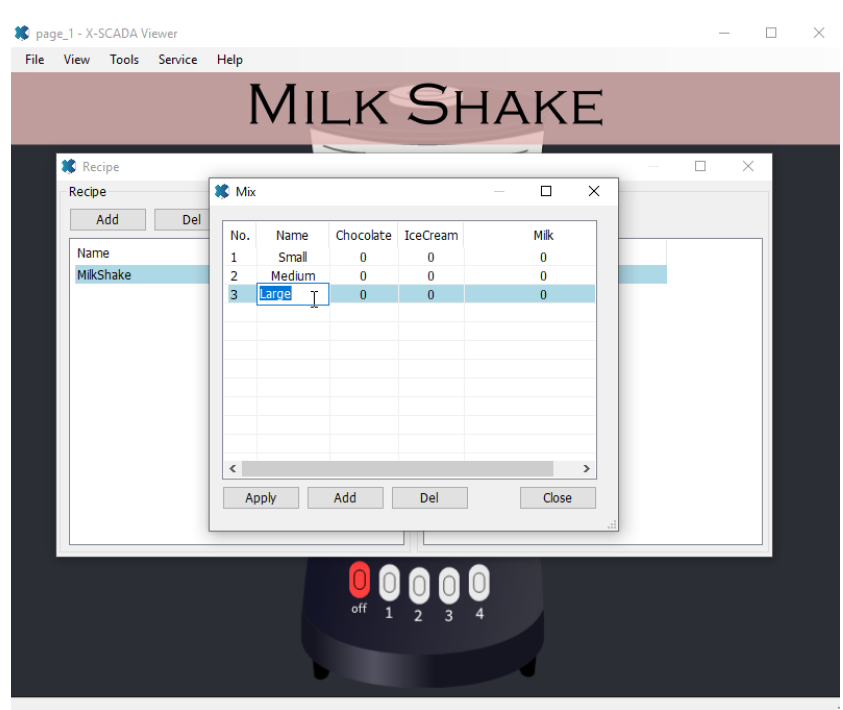The image size is (843, 710).
Task: Select the MilkShake recipe row
Action: pos(142,275)
